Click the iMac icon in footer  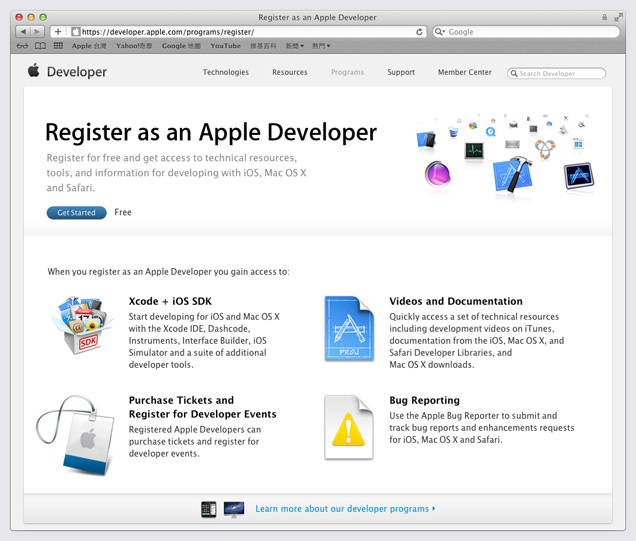point(234,509)
